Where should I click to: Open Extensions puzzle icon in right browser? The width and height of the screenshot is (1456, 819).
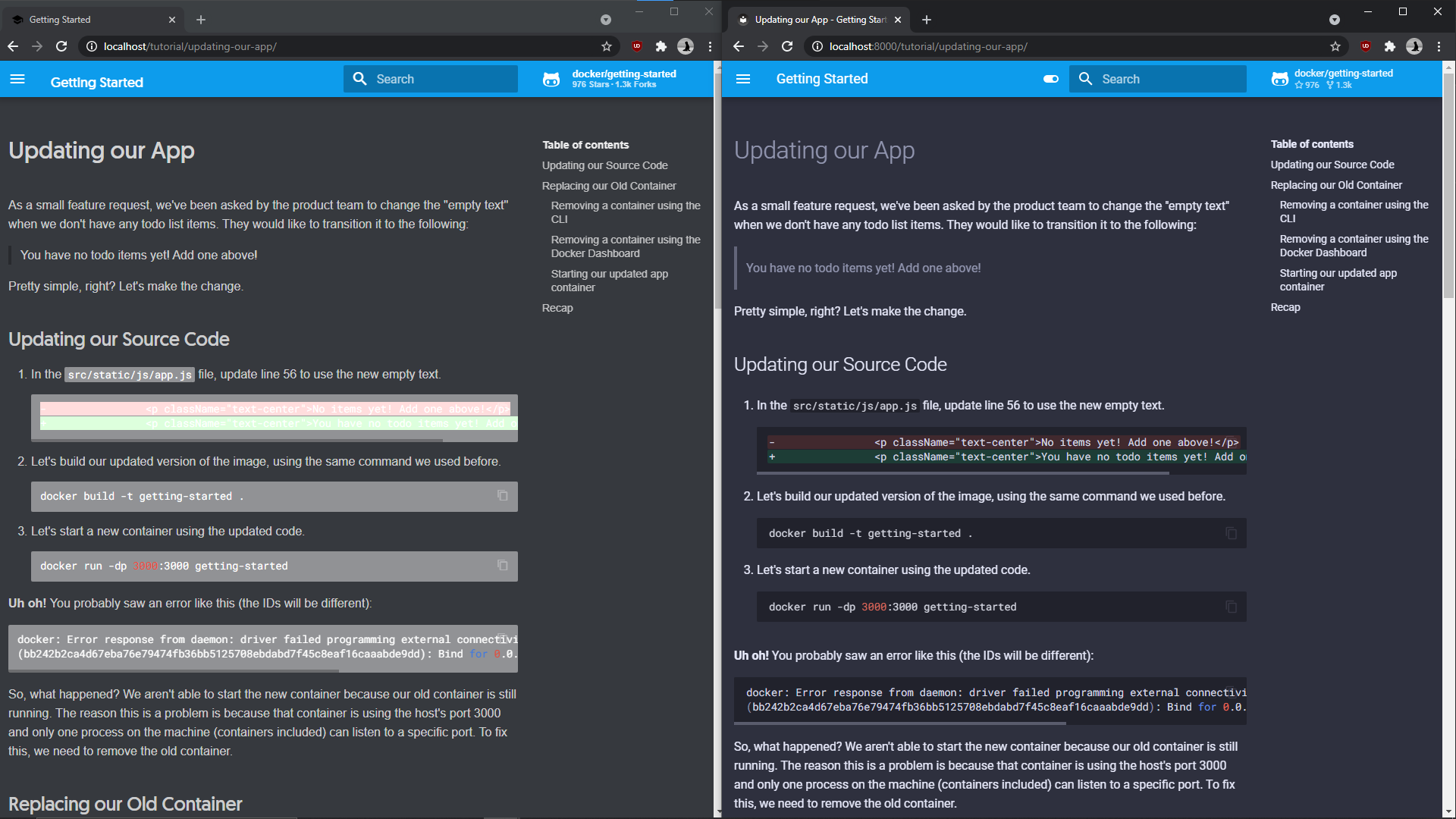click(x=1389, y=46)
